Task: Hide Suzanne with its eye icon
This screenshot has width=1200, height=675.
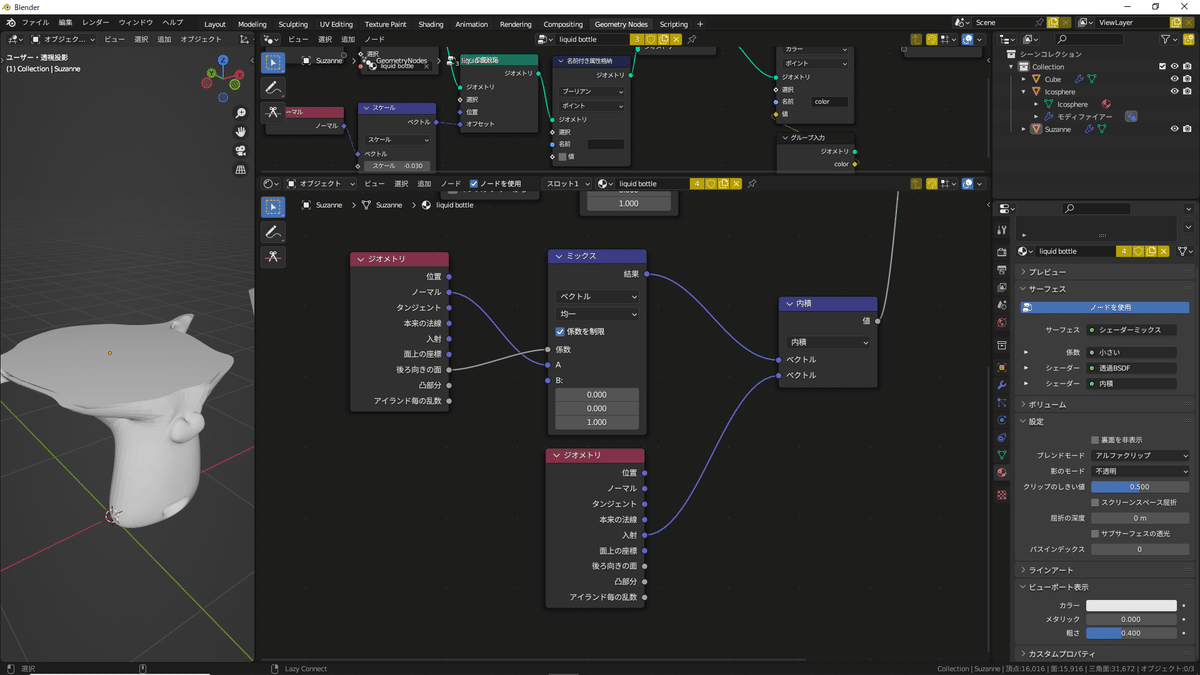Action: tap(1175, 129)
